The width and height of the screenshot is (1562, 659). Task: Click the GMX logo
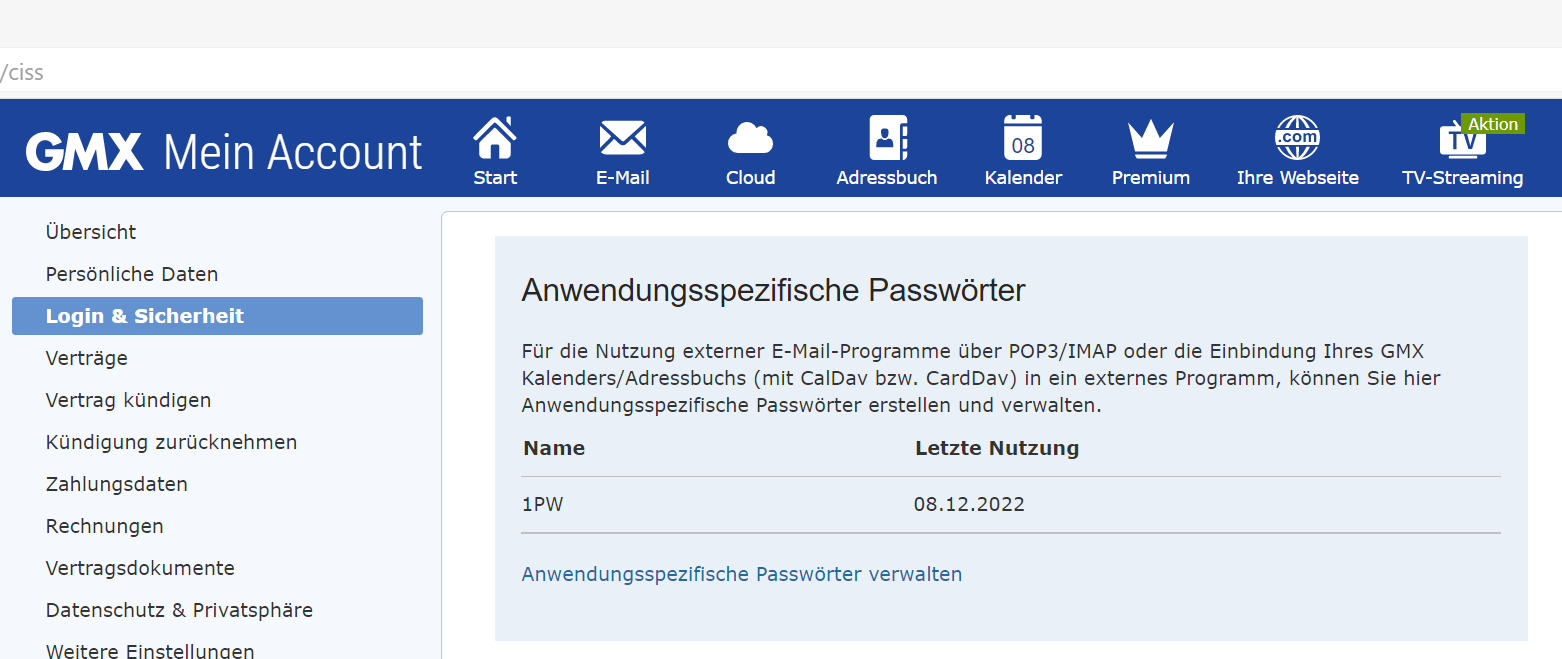pyautogui.click(x=85, y=152)
